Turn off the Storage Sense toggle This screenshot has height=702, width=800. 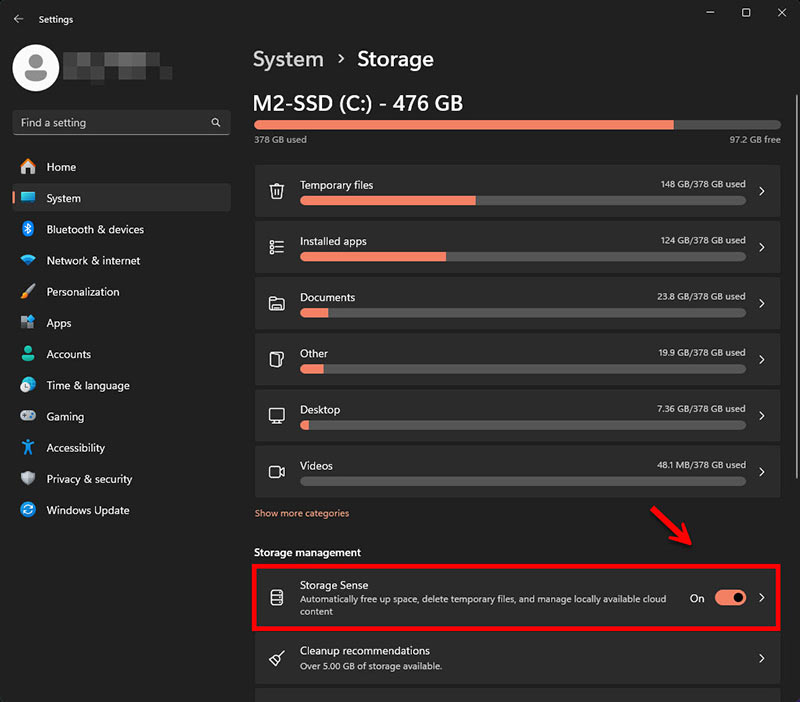tap(730, 597)
